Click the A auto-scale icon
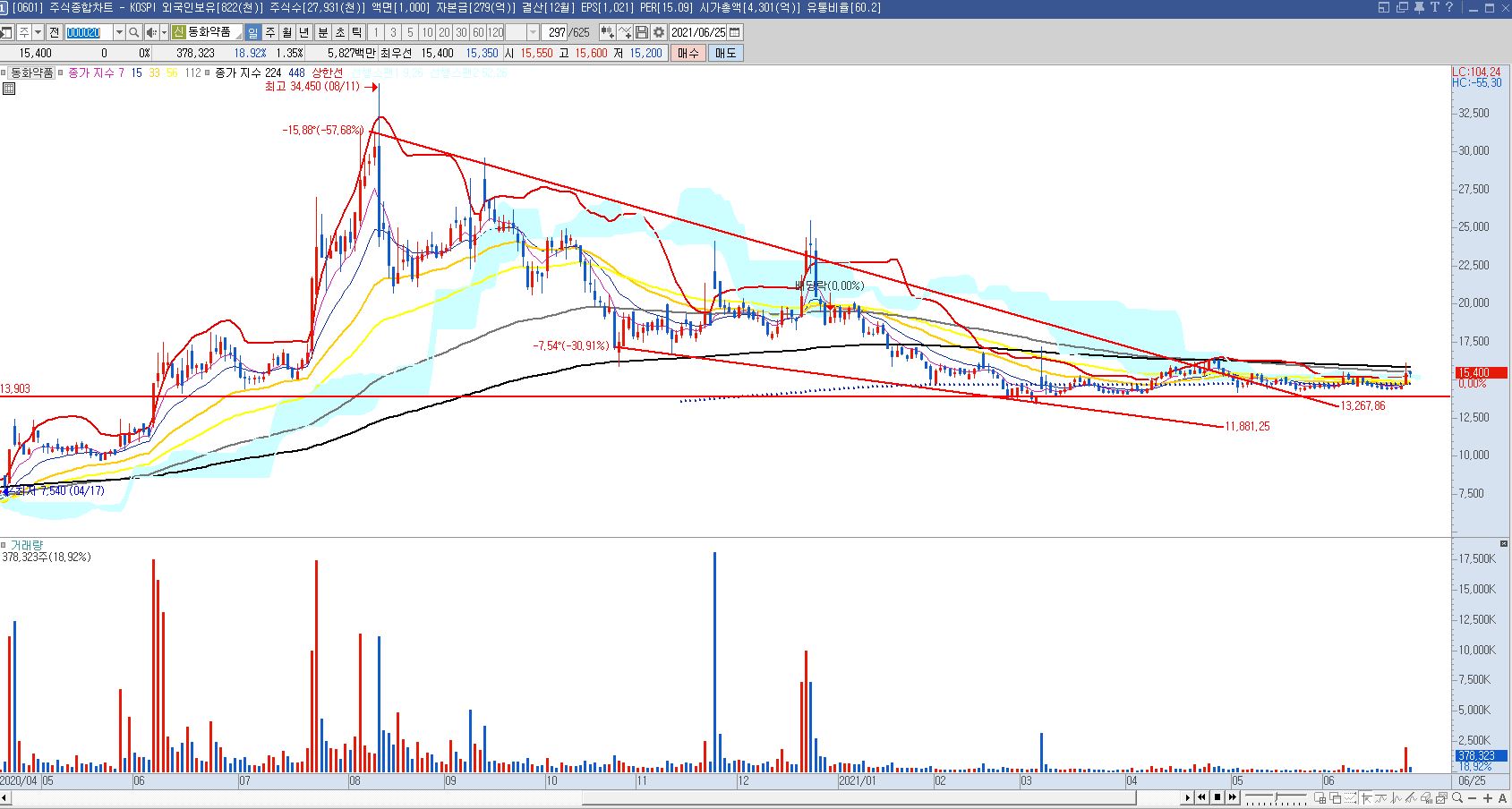 point(1502,797)
